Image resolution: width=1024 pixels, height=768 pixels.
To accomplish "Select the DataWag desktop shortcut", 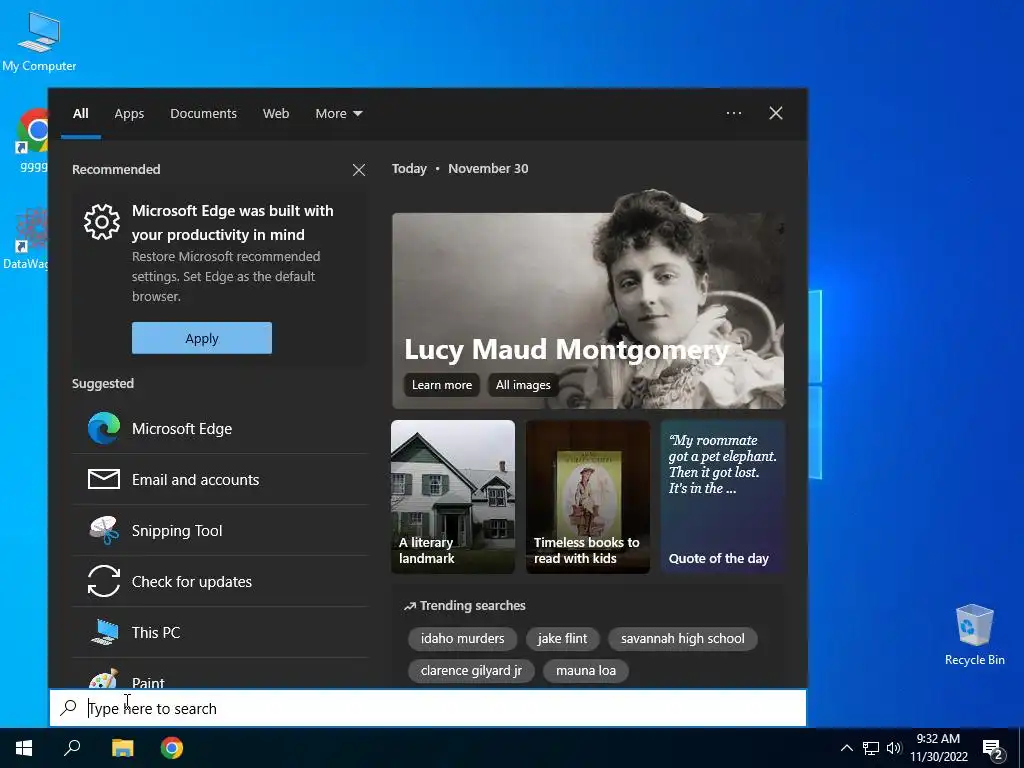I will [26, 239].
